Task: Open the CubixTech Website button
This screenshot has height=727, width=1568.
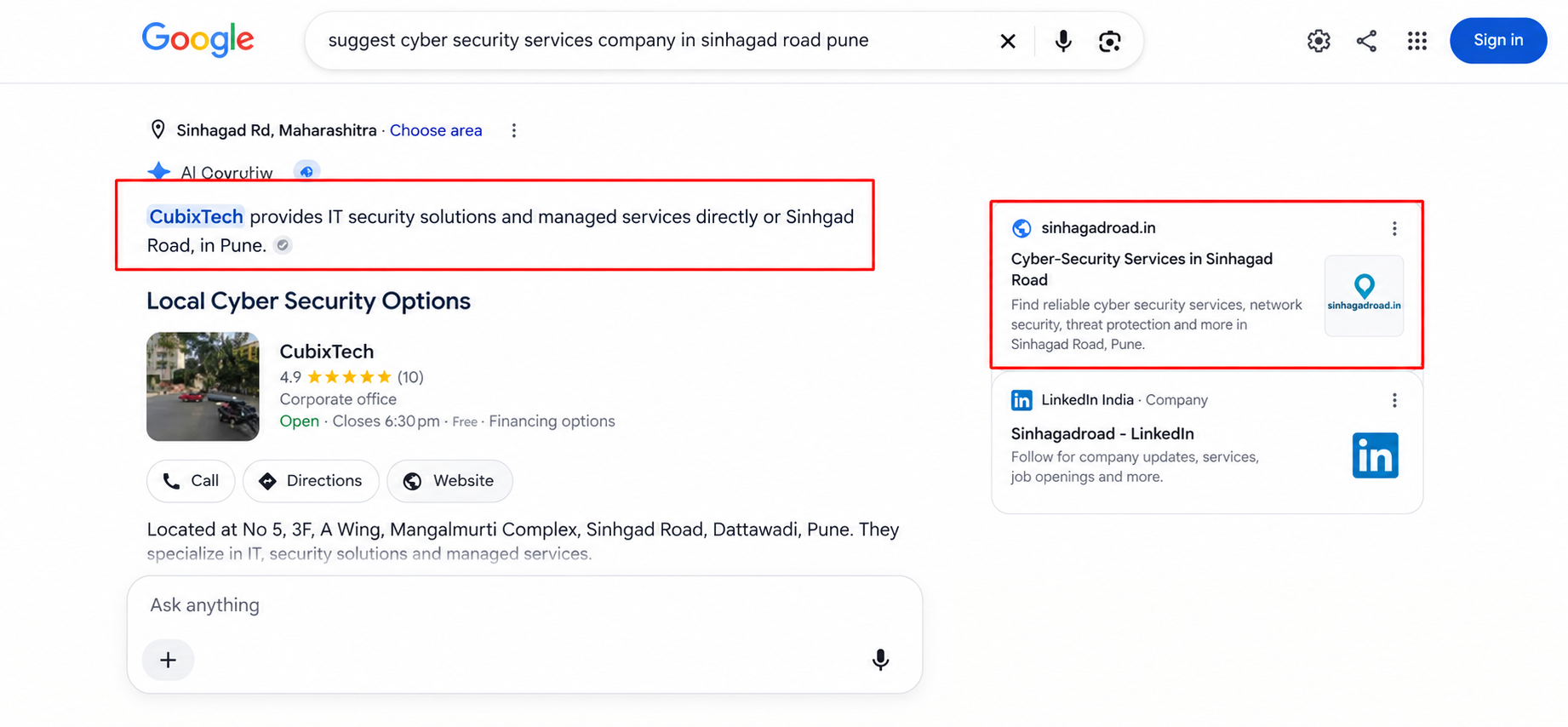Action: click(x=449, y=481)
